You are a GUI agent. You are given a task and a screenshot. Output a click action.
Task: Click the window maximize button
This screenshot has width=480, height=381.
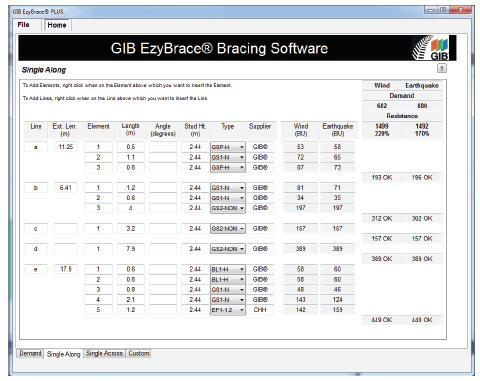[x=443, y=10]
